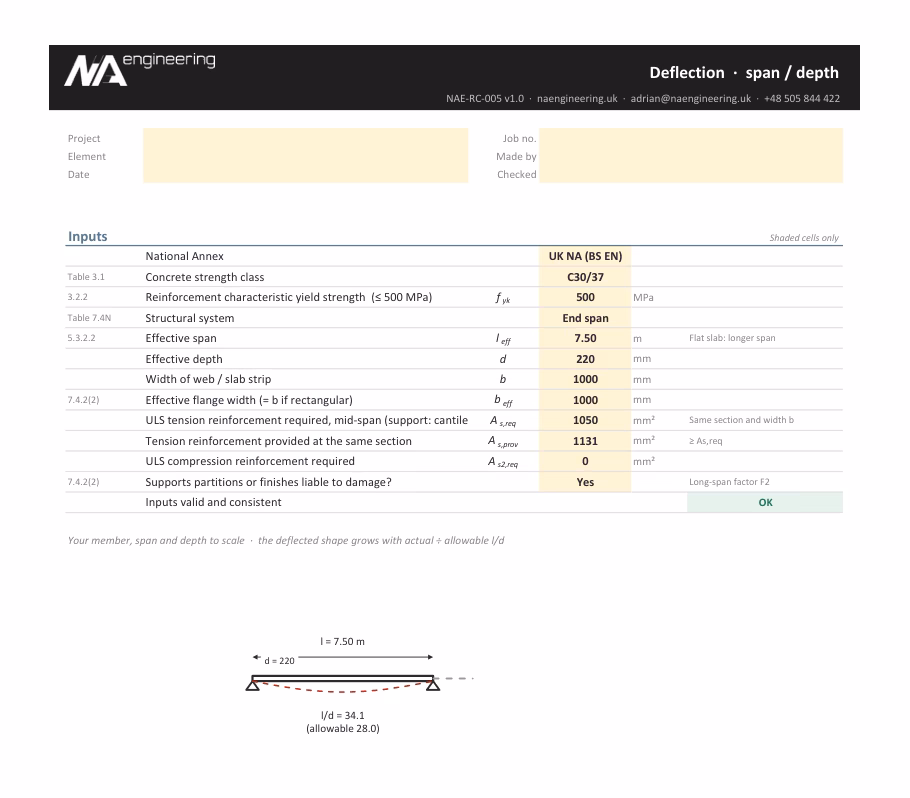
Task: Click the 'Inputs valid and consistent' label
Action: coord(213,502)
